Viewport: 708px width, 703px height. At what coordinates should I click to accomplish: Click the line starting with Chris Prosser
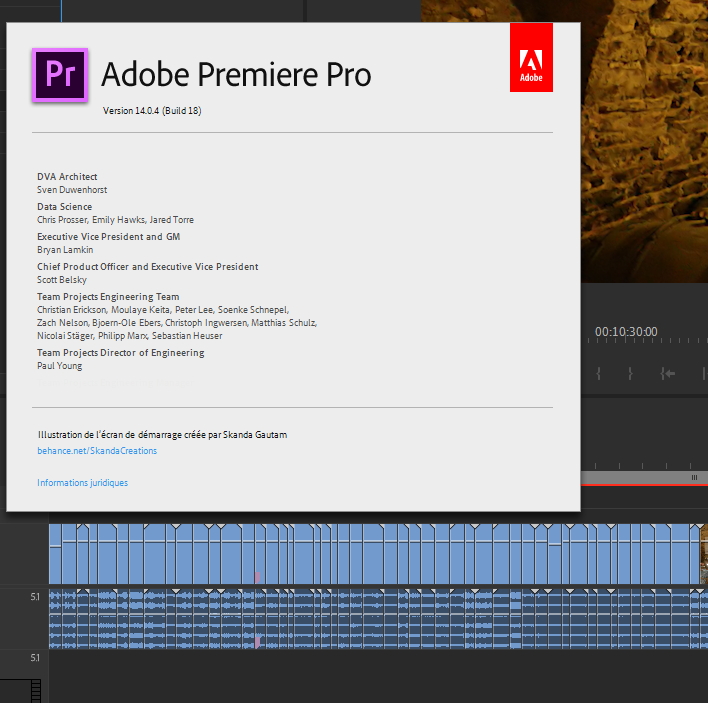coord(116,219)
